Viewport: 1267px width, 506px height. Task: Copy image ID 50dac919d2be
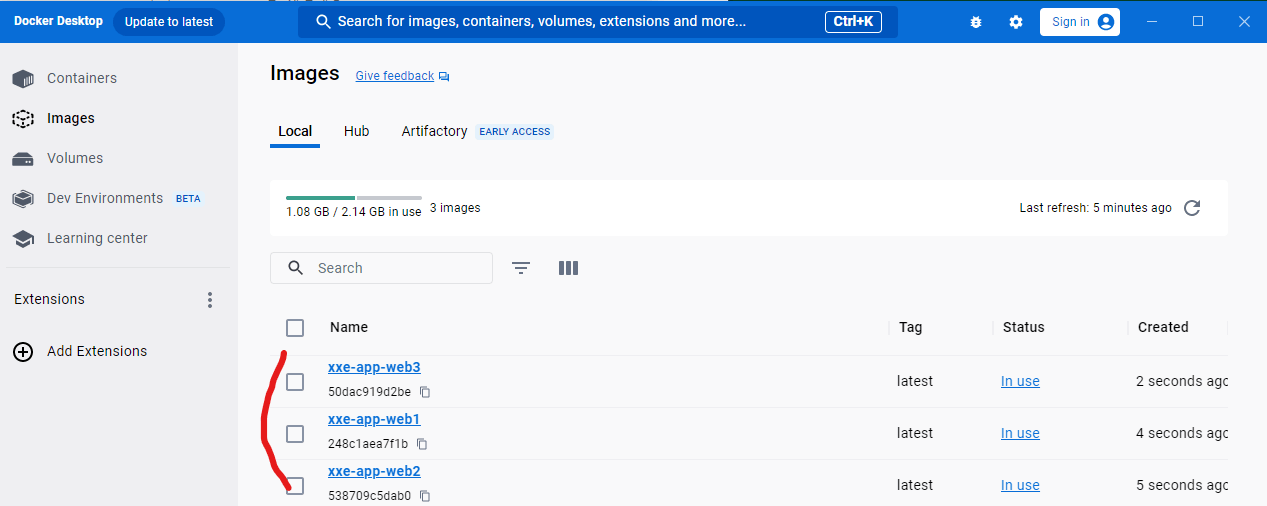coord(425,392)
